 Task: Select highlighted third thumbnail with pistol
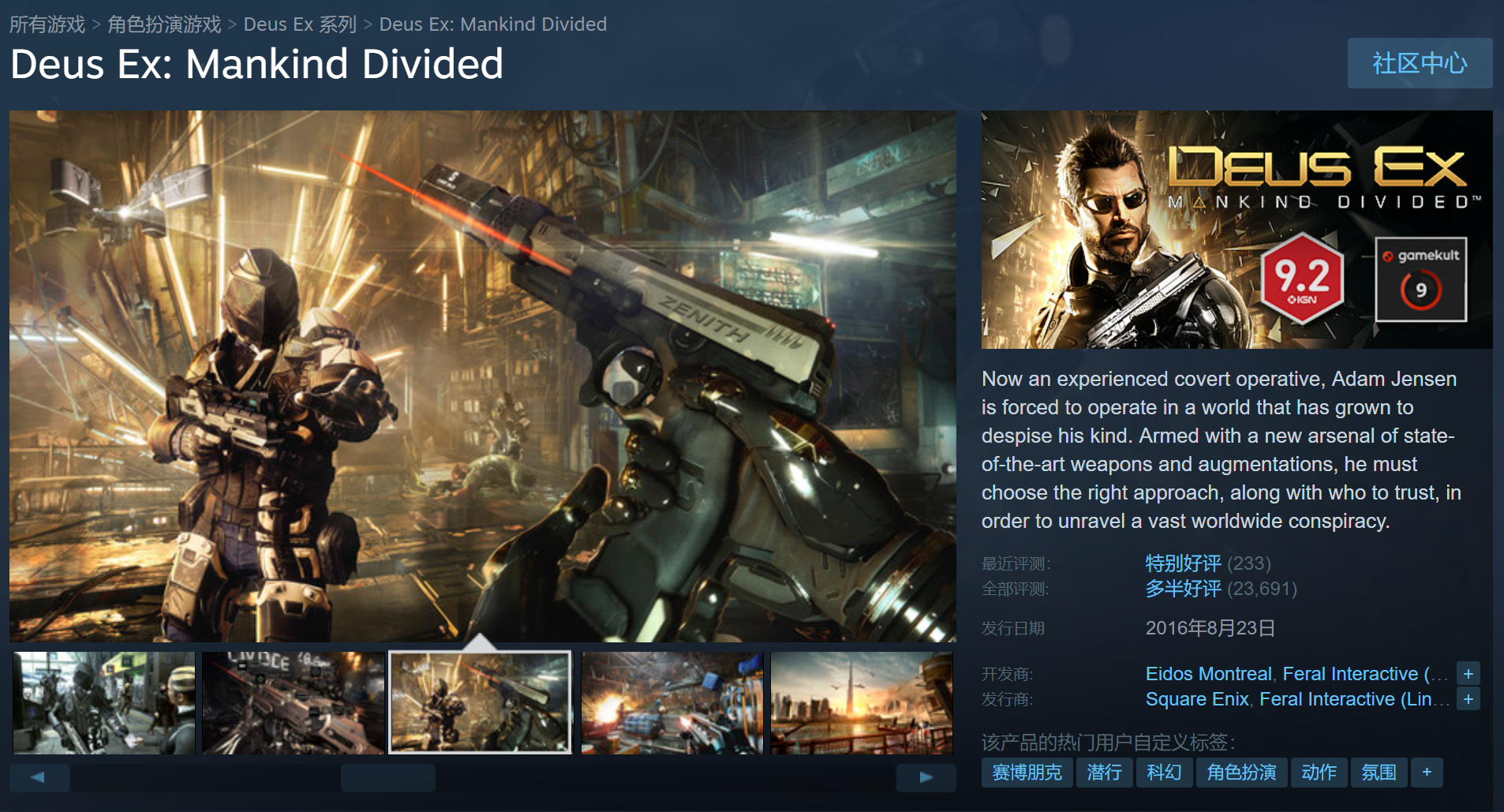click(x=480, y=702)
